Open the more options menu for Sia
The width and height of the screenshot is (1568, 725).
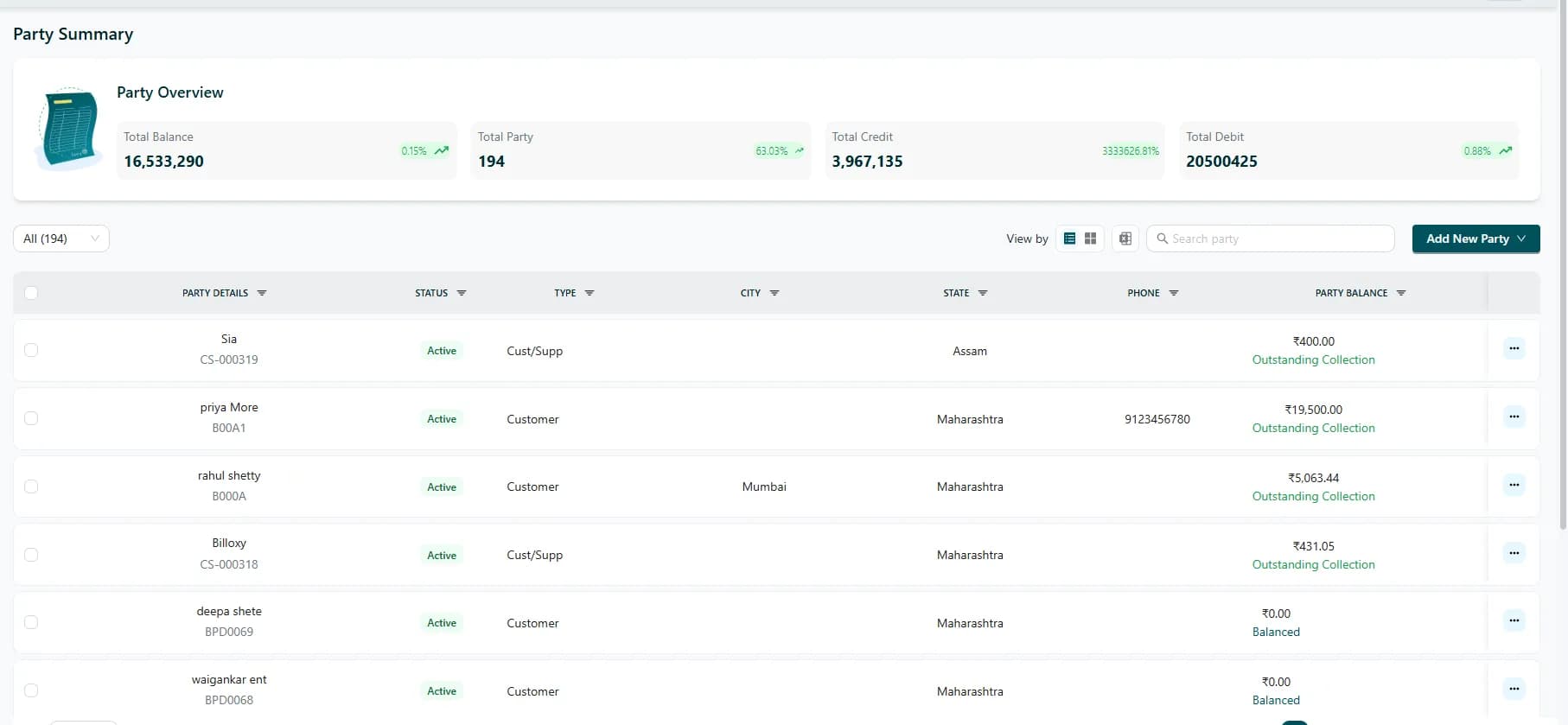pyautogui.click(x=1514, y=349)
